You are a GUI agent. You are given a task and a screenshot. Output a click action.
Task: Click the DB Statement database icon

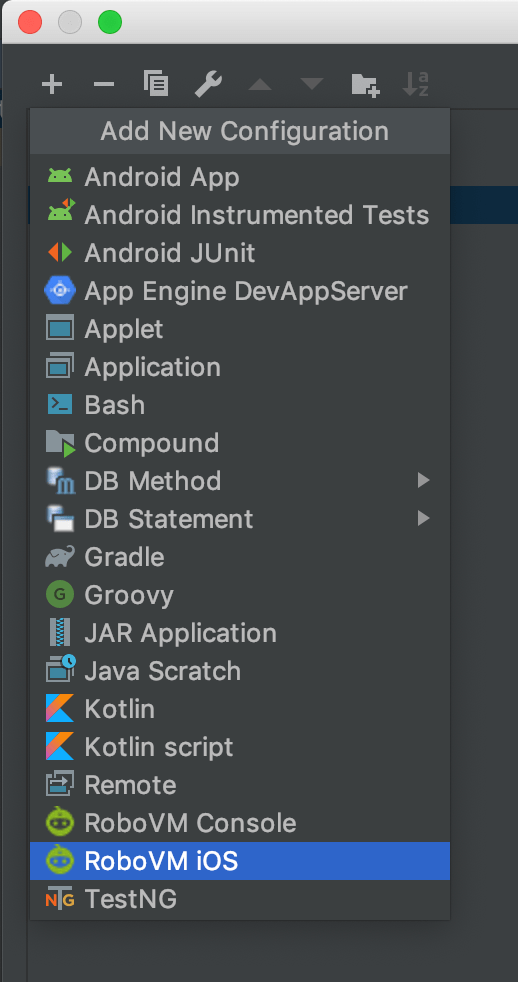click(x=61, y=519)
